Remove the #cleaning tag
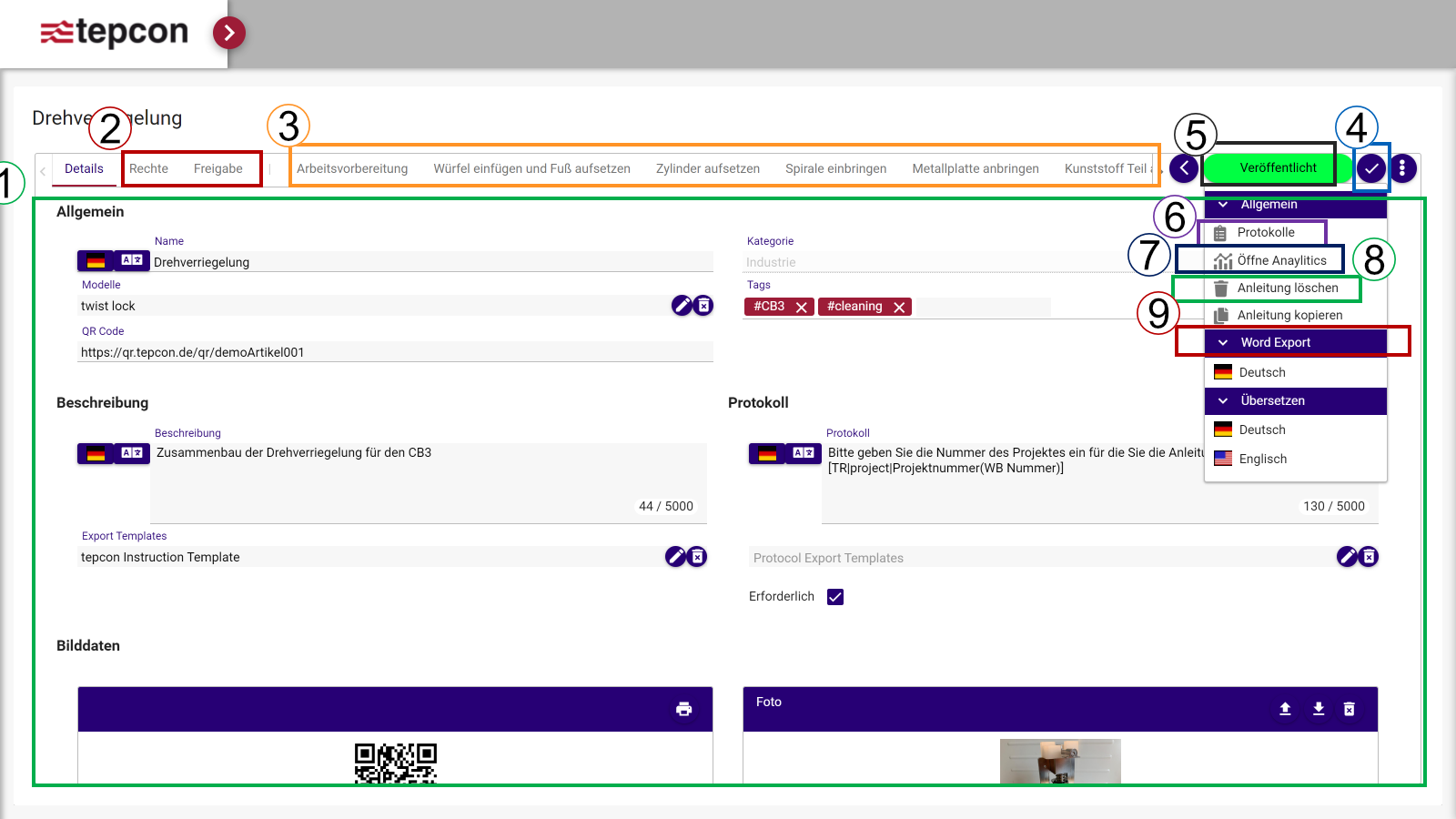The image size is (1456, 819). coord(899,308)
